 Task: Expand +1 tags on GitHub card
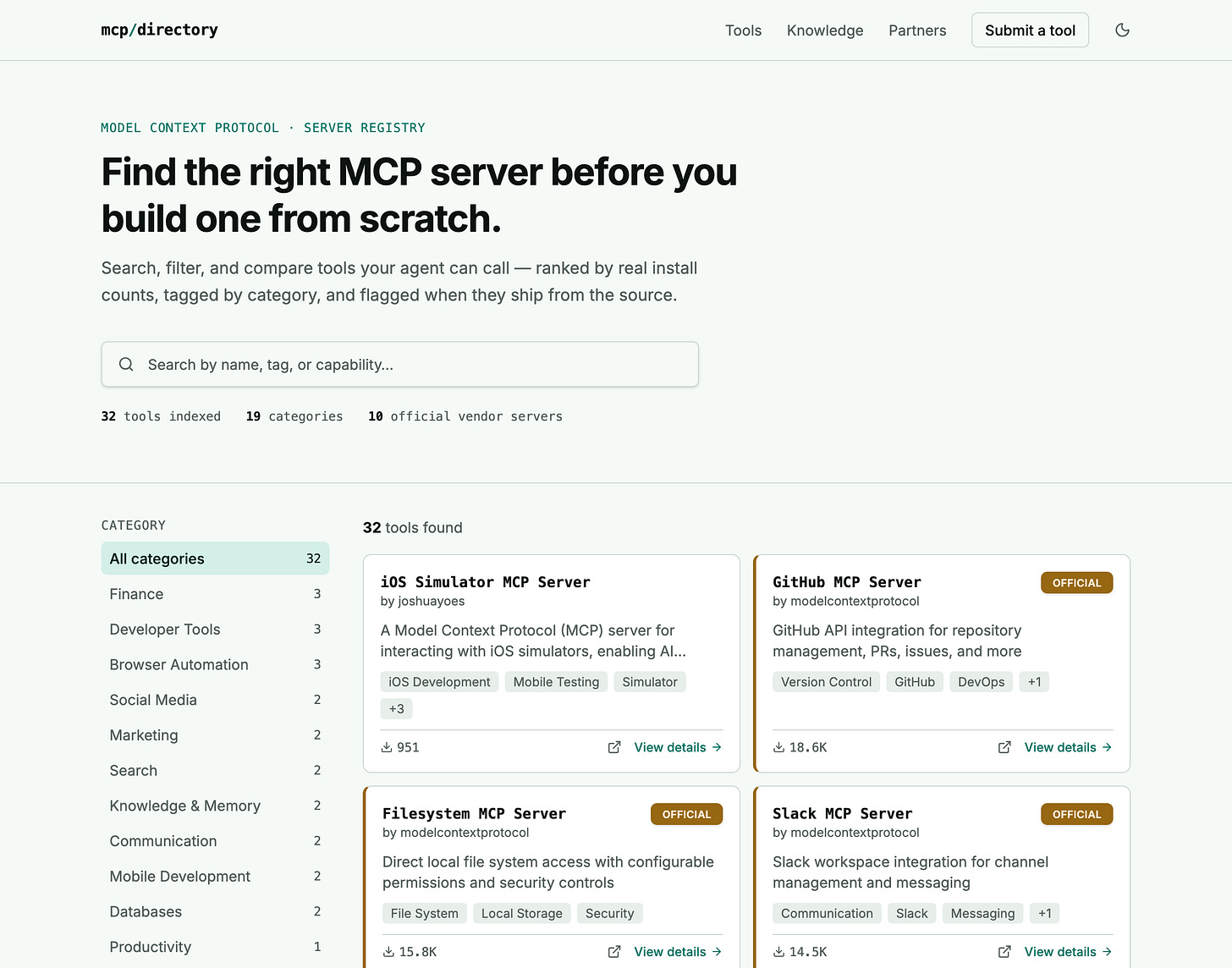pos(1035,682)
